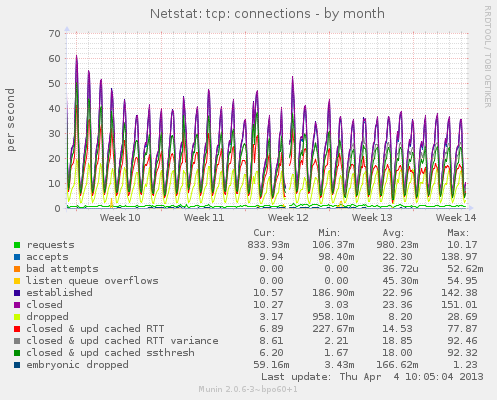Click the graph title Netstat tcp connections

(x=267, y=14)
